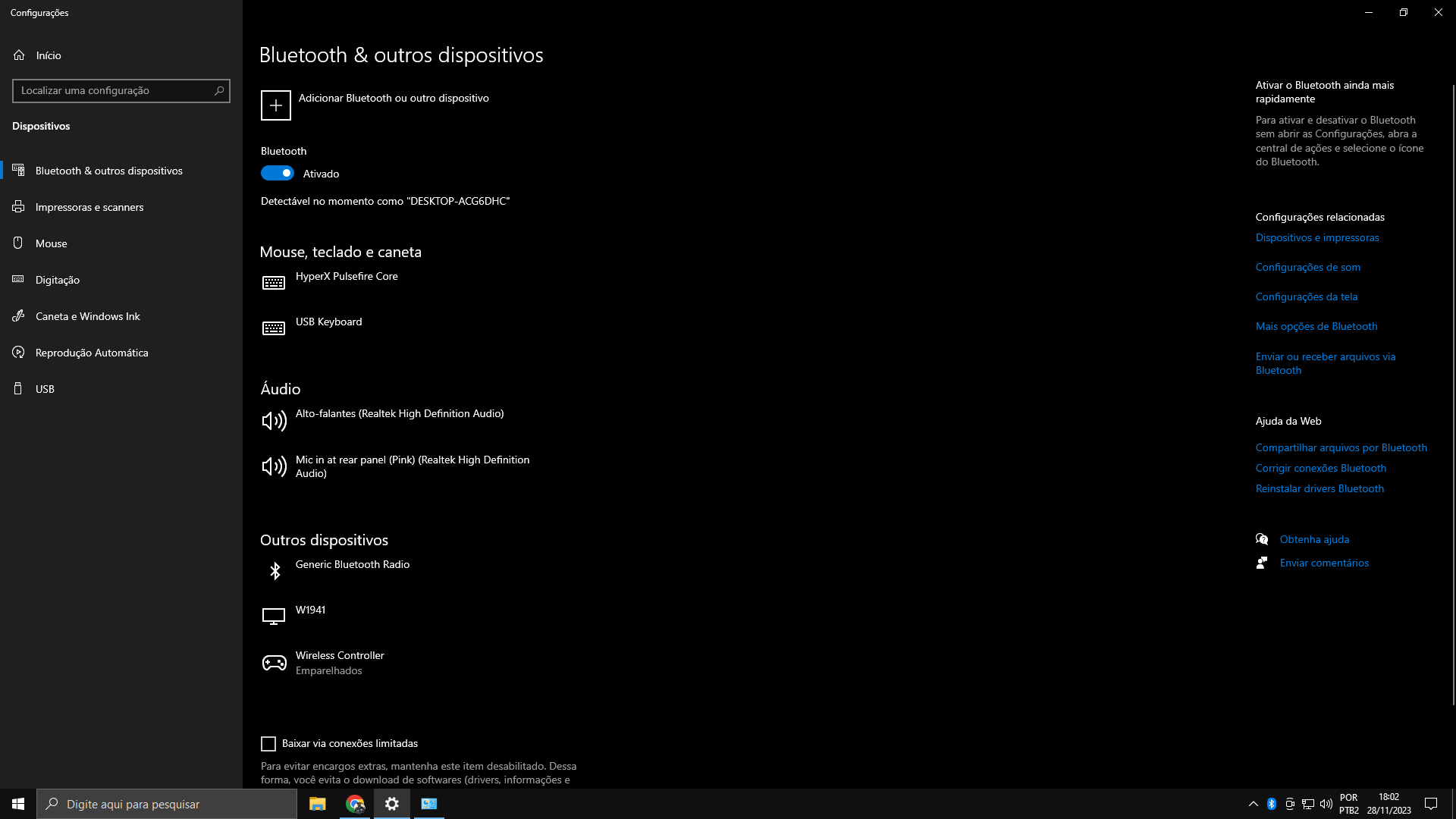1456x819 pixels.
Task: Select the Wireless Controller gamepad icon
Action: click(274, 663)
